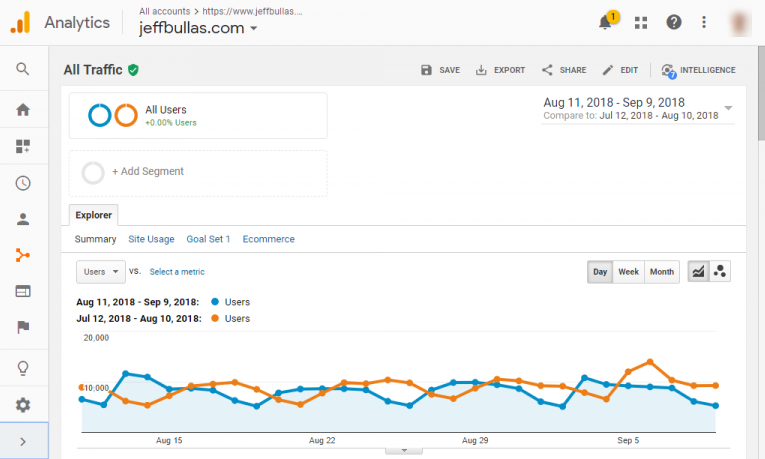The height and width of the screenshot is (459, 765).
Task: Open Google apps grid icon
Action: [641, 22]
